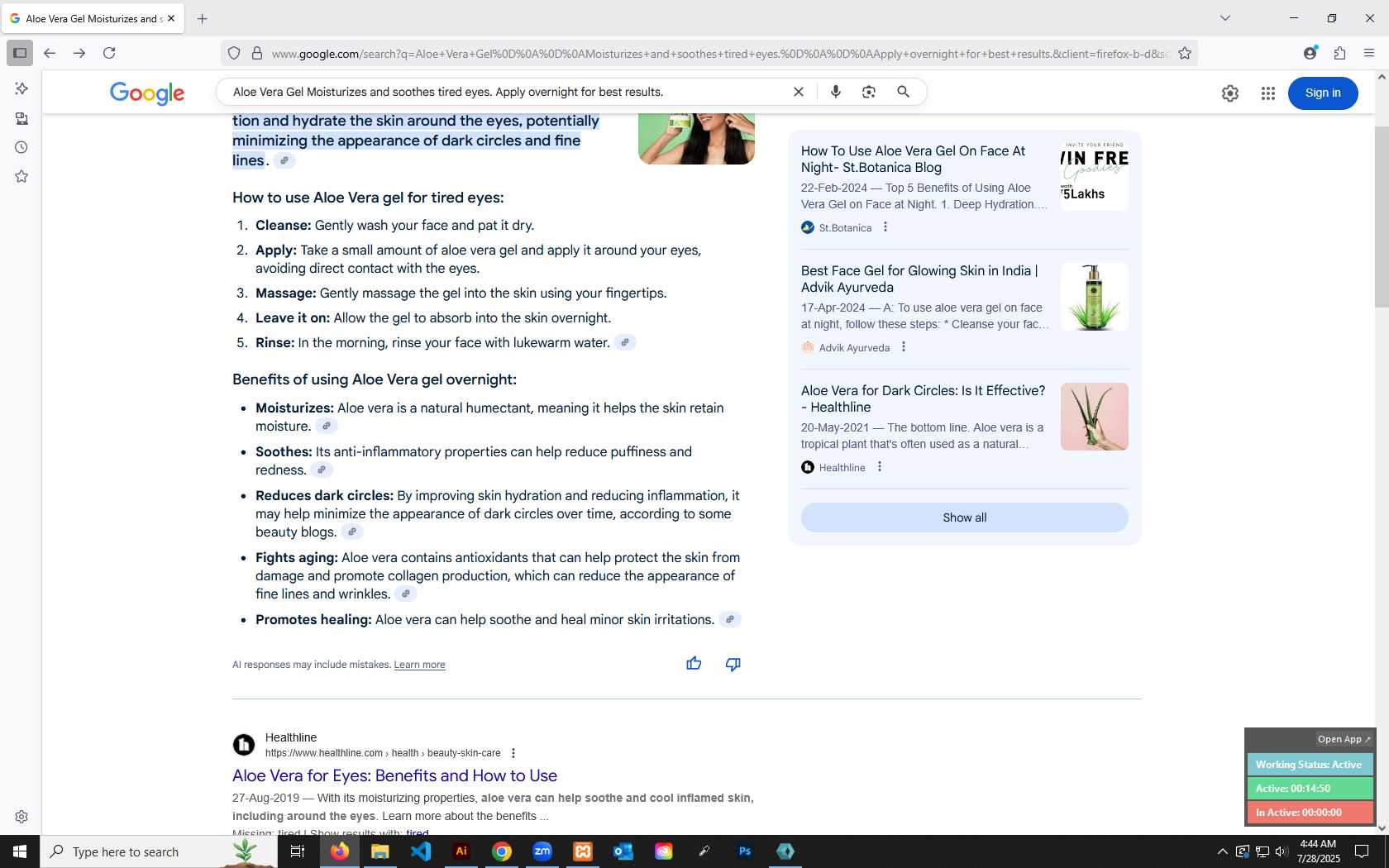List all tabs dropdown arrow
Image resolution: width=1389 pixels, height=868 pixels.
pos(1225,18)
